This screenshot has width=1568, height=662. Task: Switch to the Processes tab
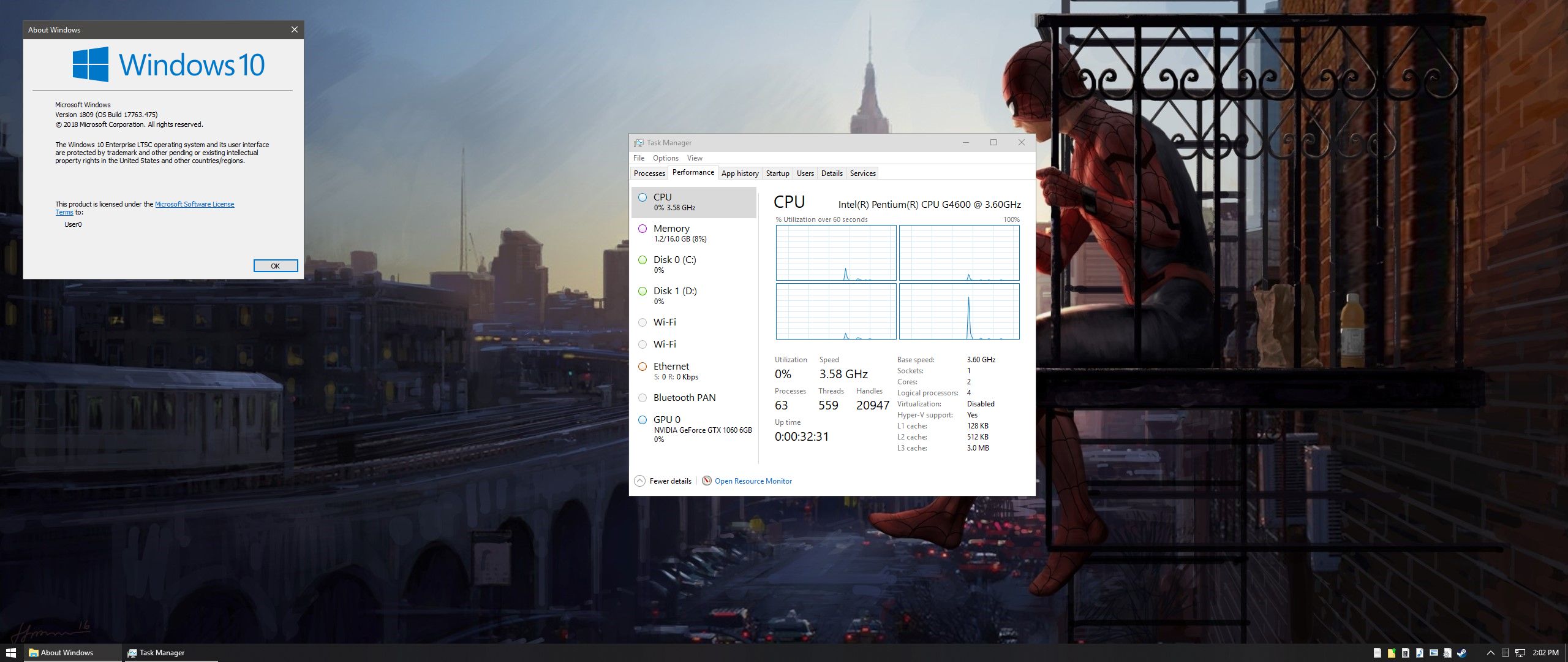click(x=649, y=173)
